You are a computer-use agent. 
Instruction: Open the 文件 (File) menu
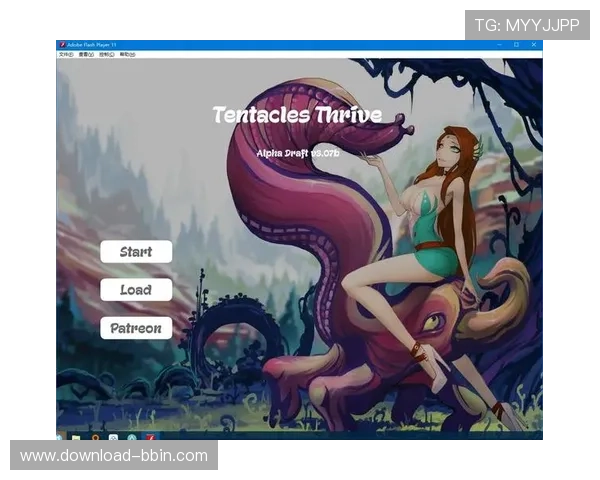coord(65,54)
